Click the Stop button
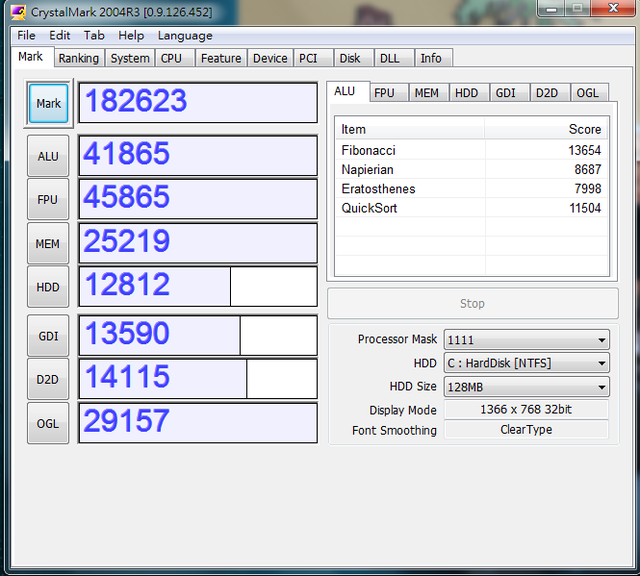Screen dimensions: 640x576 (473, 303)
